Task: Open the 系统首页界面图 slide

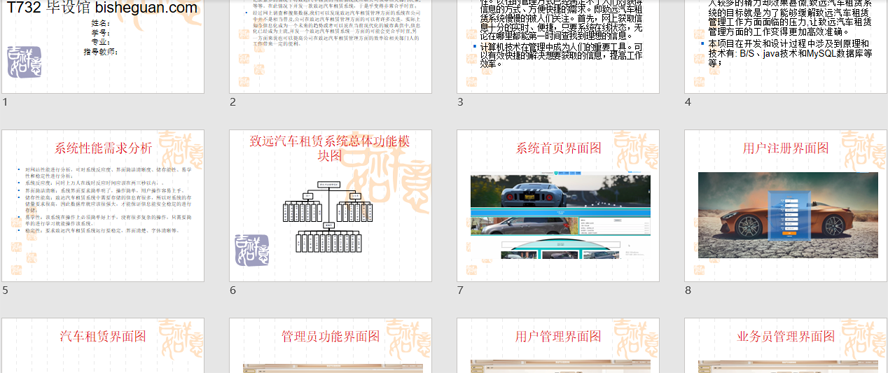Action: [x=558, y=205]
